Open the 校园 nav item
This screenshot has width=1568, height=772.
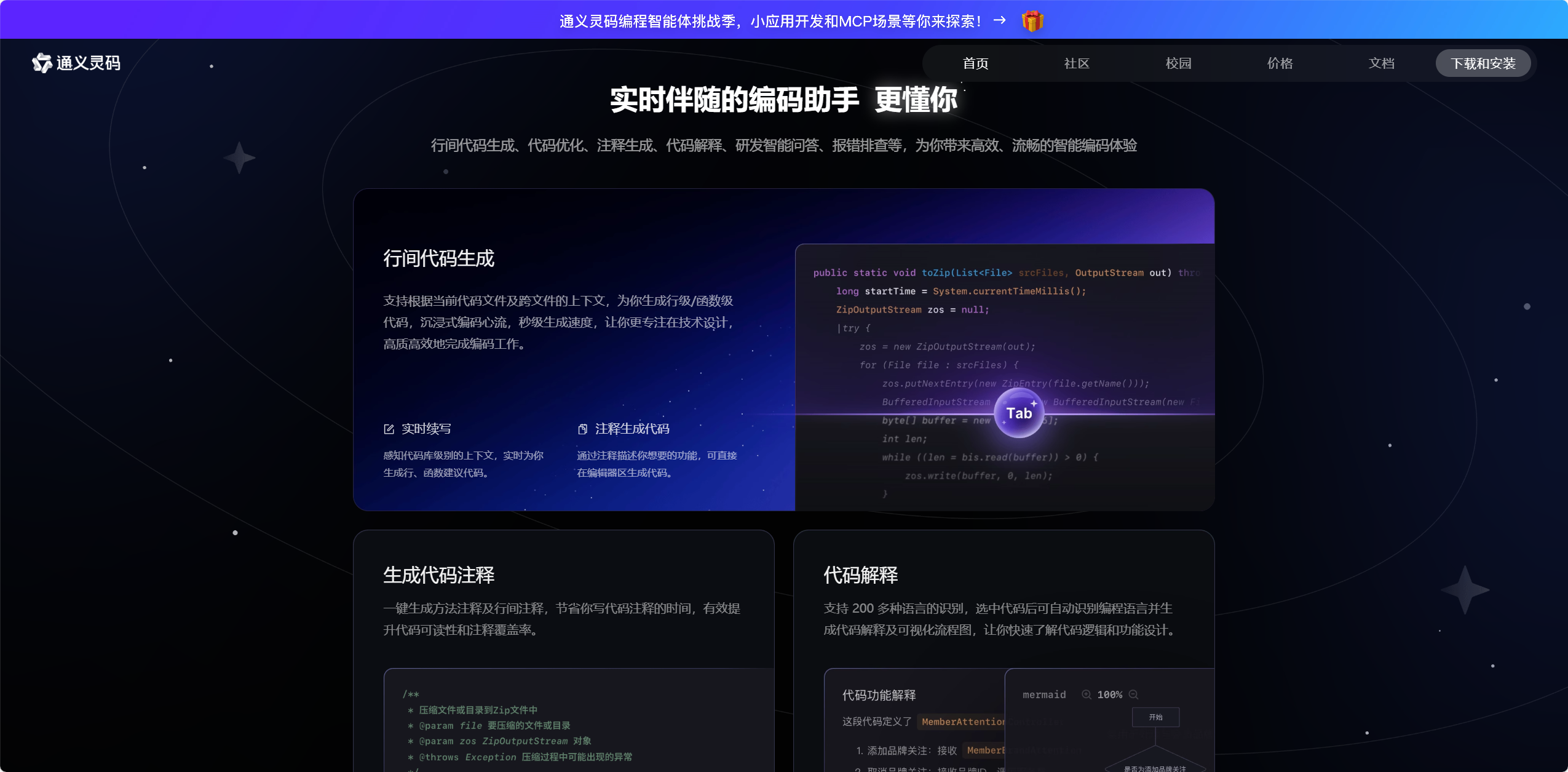(x=1178, y=63)
